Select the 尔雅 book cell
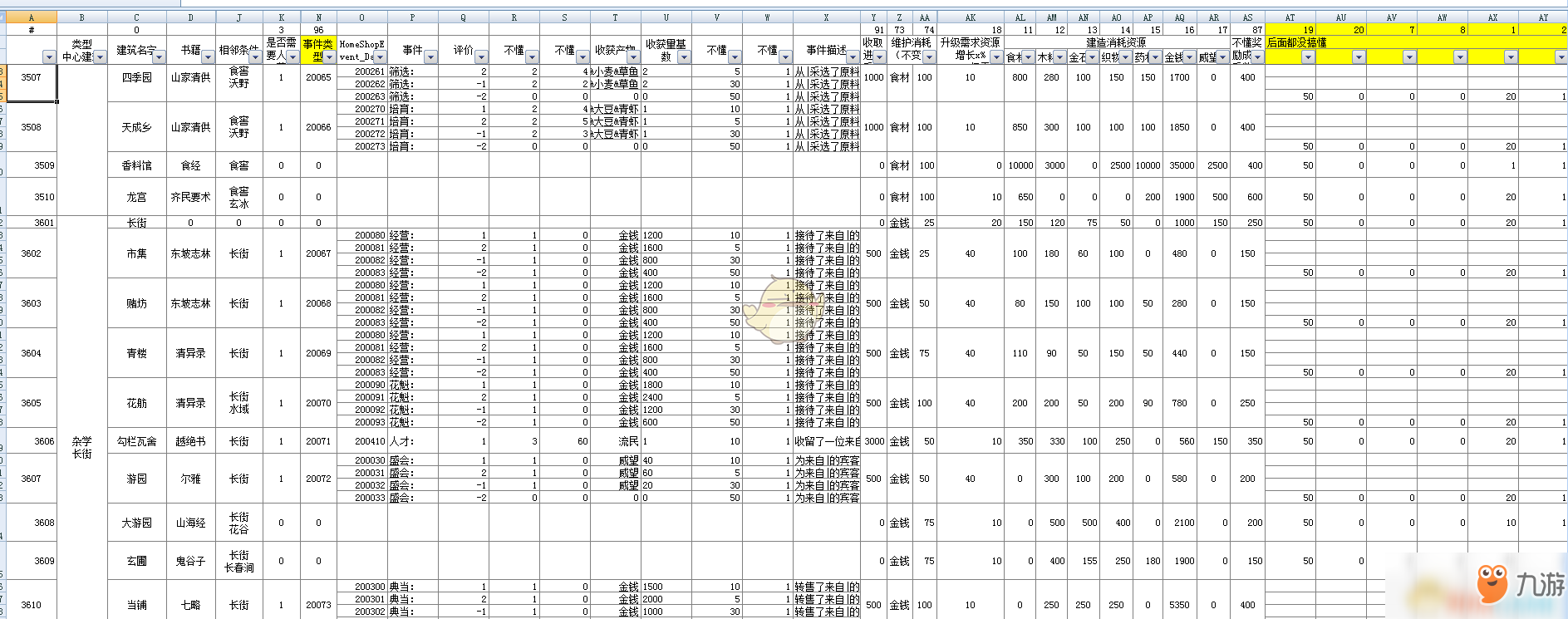 191,479
